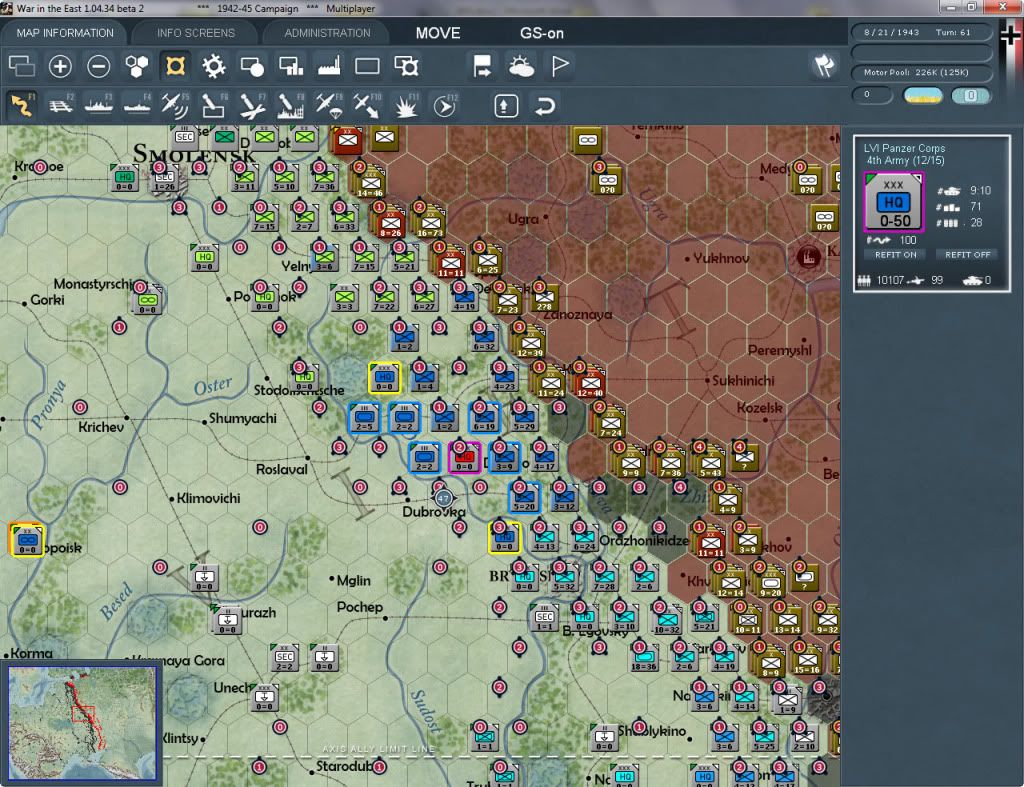
Task: Click the date and turn display
Action: pyautogui.click(x=921, y=32)
